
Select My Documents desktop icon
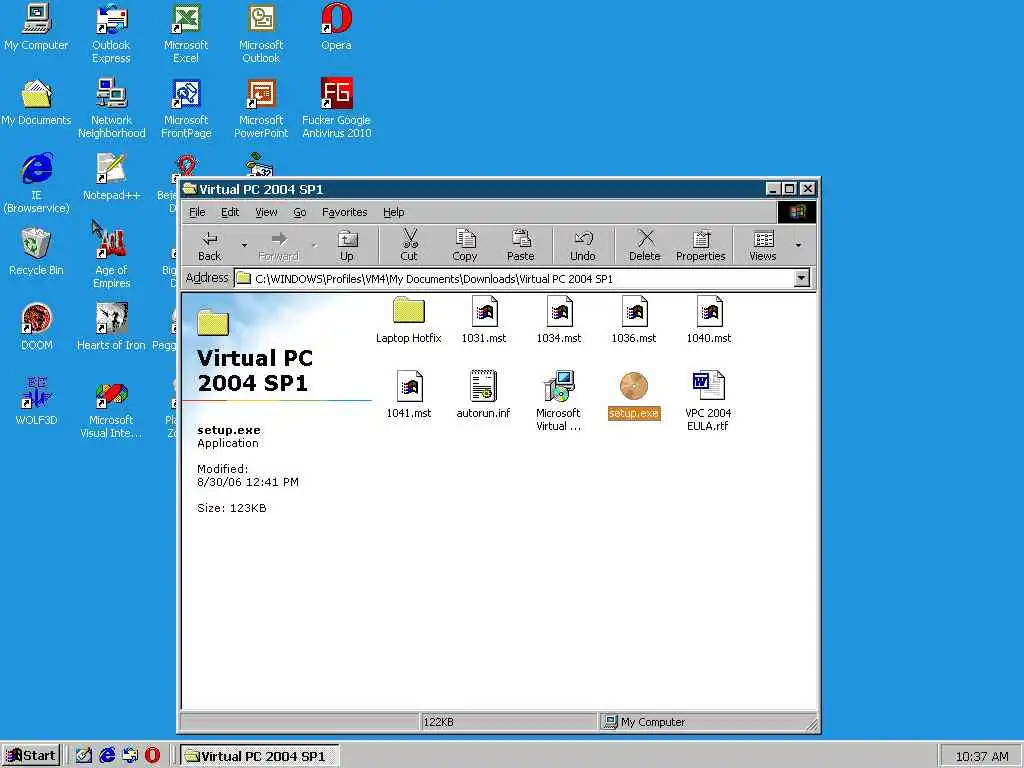36,103
